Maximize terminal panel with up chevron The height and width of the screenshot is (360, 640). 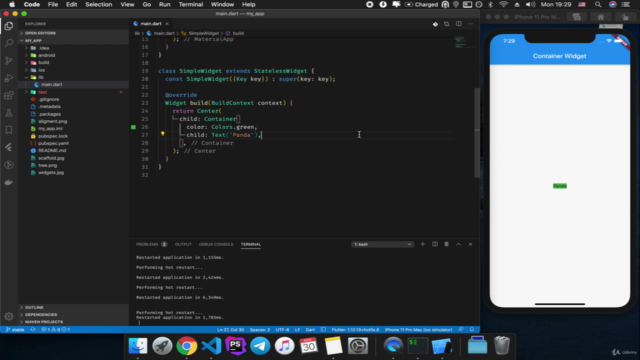pyautogui.click(x=458, y=244)
